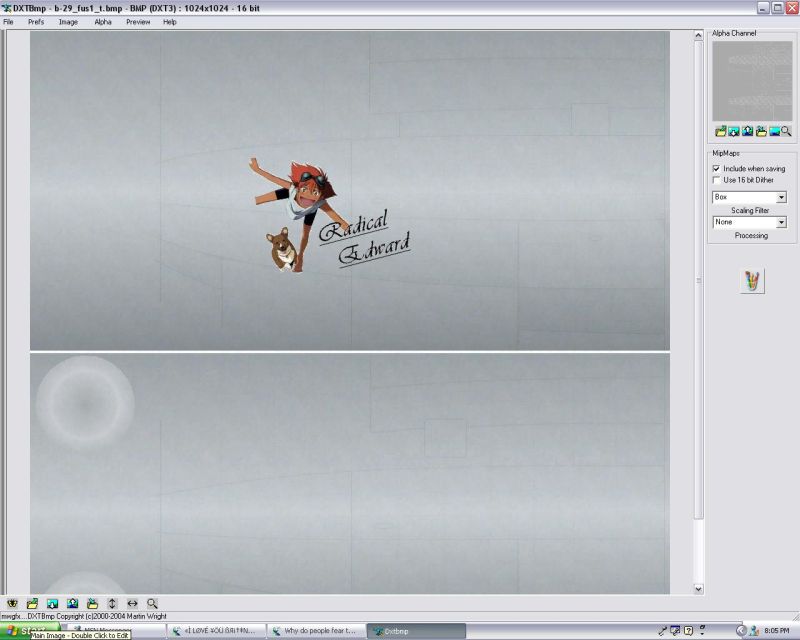
Task: Expand the None processing dropdown
Action: point(781,222)
